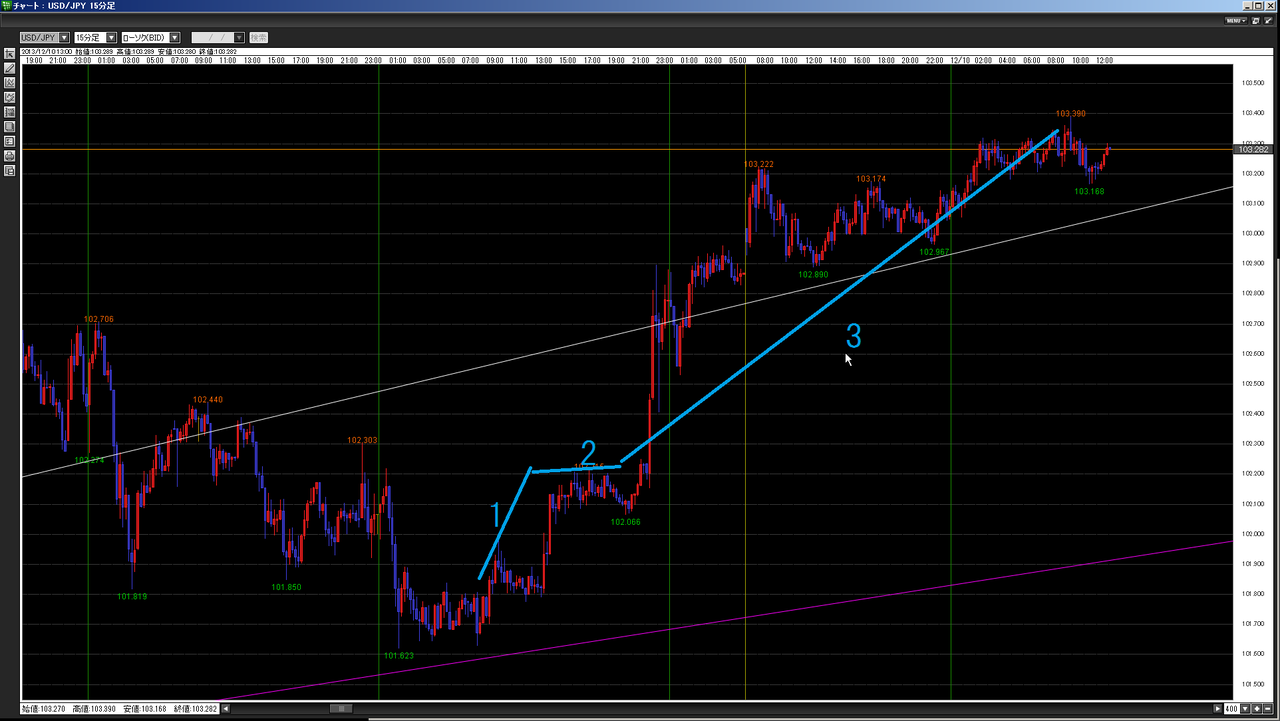
Task: Open the technical indicator chart icon
Action: pyautogui.click(x=10, y=83)
